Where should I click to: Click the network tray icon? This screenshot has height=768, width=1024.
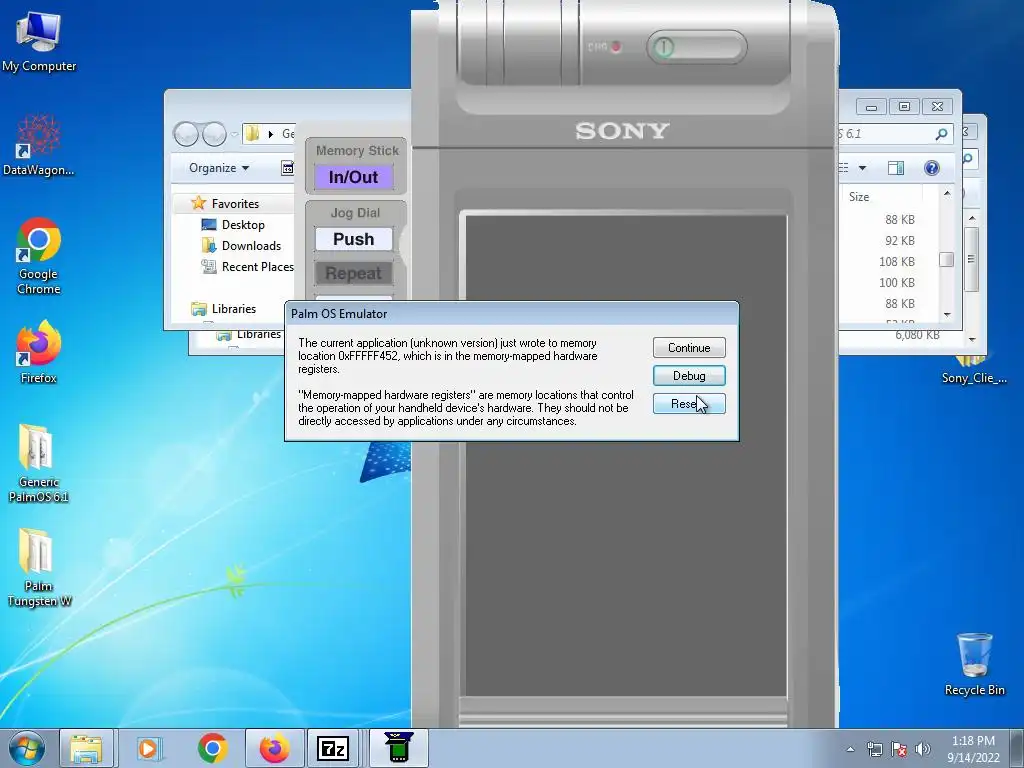(874, 749)
